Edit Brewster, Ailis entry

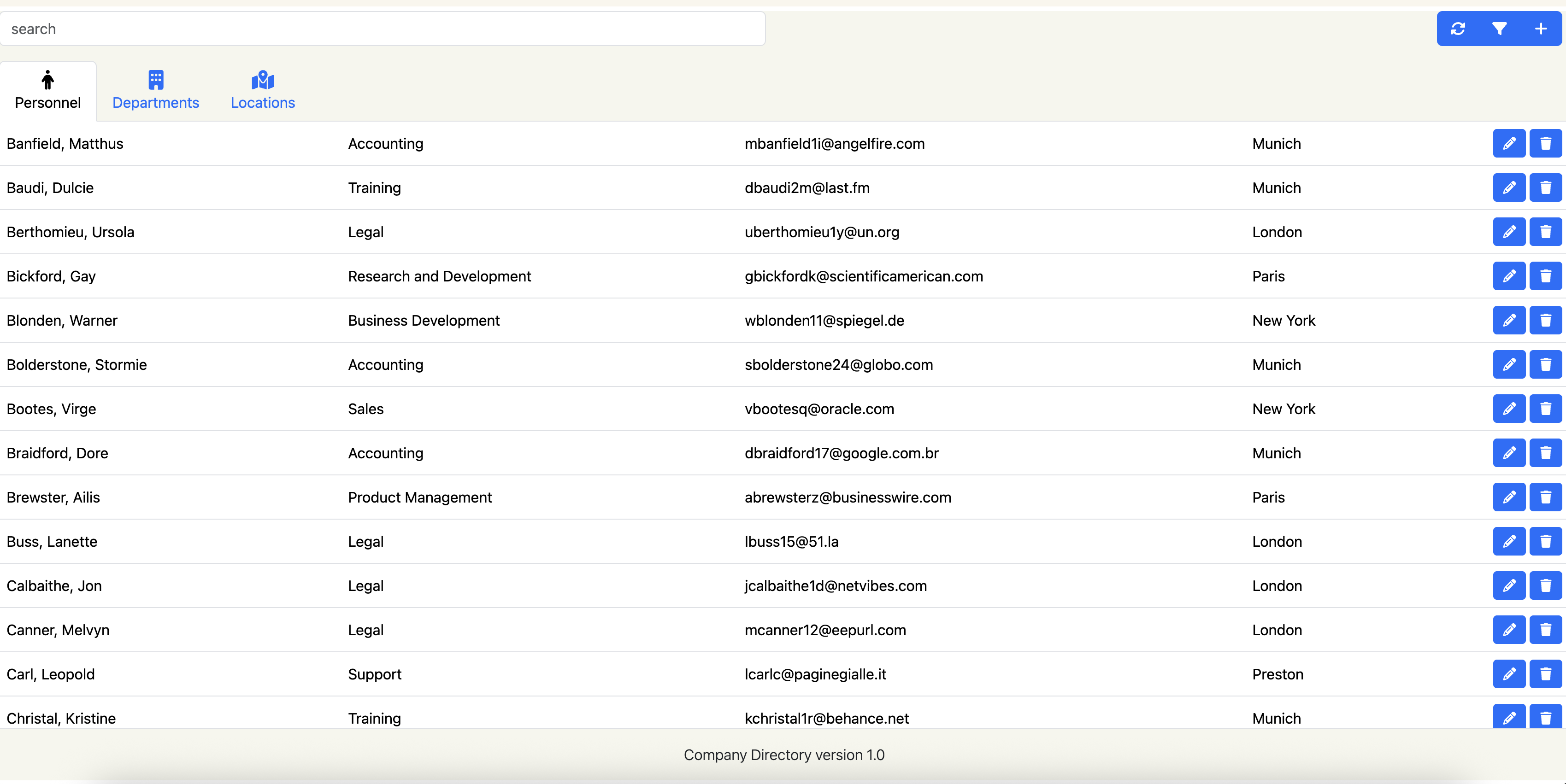point(1509,497)
